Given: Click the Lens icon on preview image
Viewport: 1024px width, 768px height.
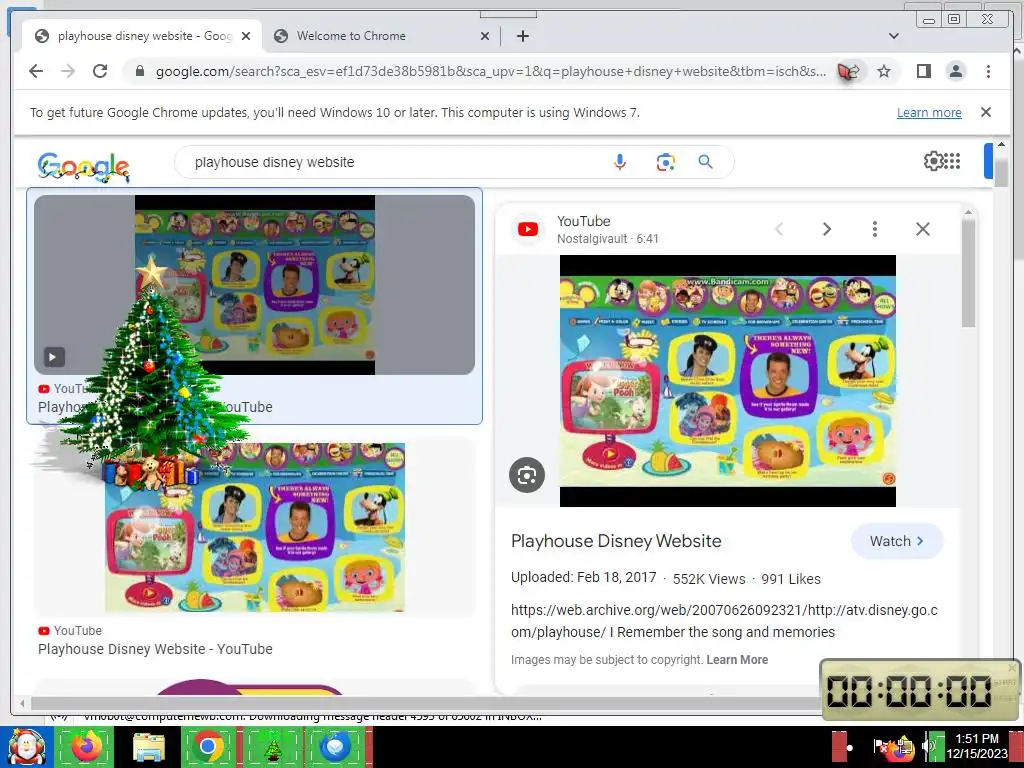Looking at the screenshot, I should (527, 475).
